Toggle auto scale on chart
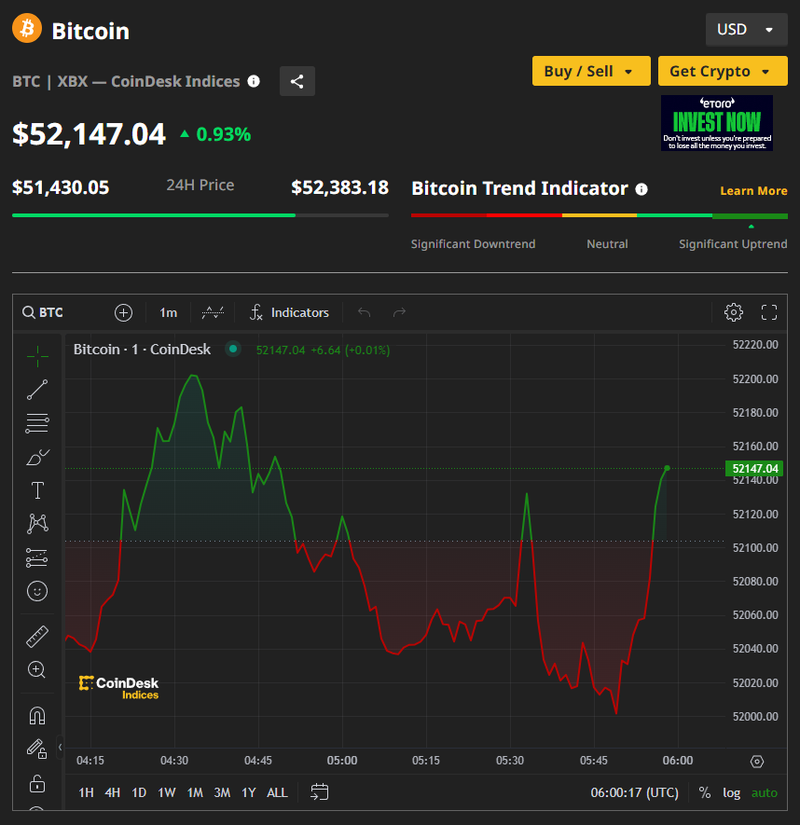This screenshot has height=825, width=800. tap(764, 792)
